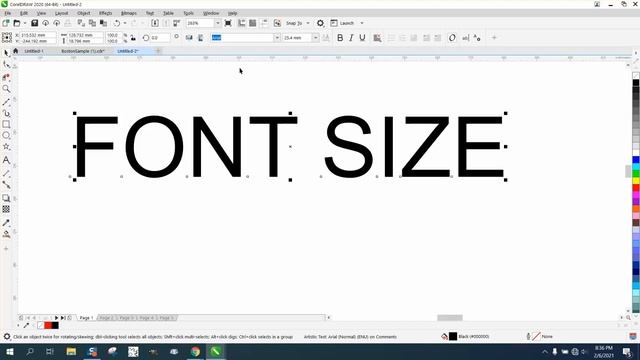
Task: Open the Options gear icon
Action: point(320,23)
